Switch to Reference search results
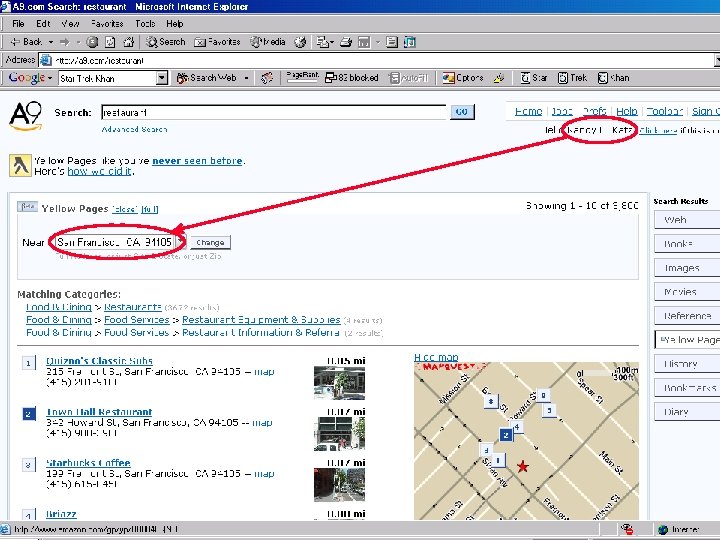This screenshot has height=540, width=720. click(687, 315)
